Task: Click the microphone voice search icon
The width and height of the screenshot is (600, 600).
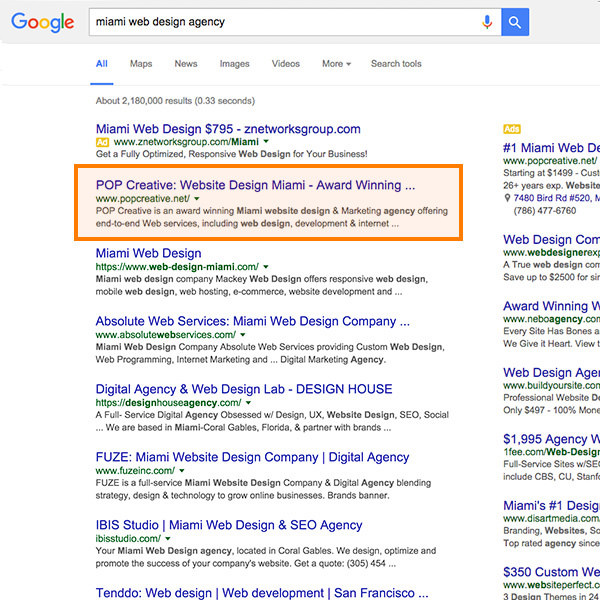Action: 487,22
